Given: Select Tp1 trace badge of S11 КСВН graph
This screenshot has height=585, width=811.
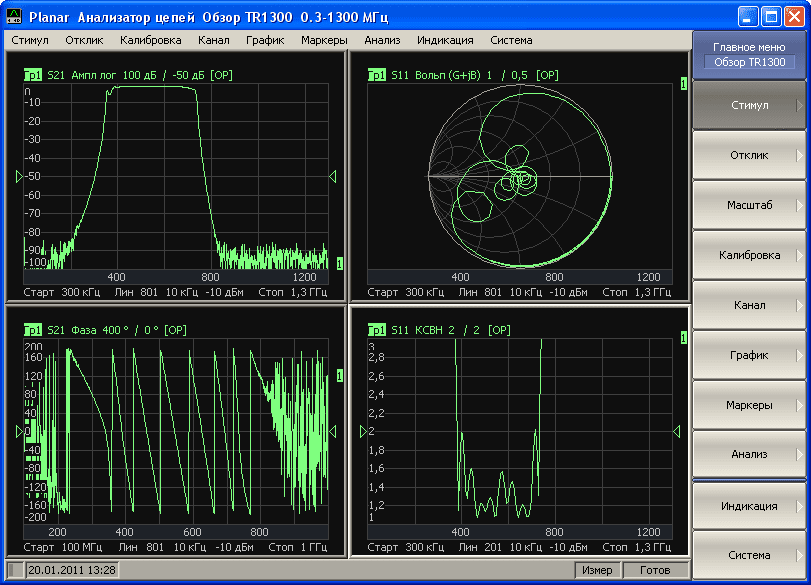Looking at the screenshot, I should [x=377, y=330].
